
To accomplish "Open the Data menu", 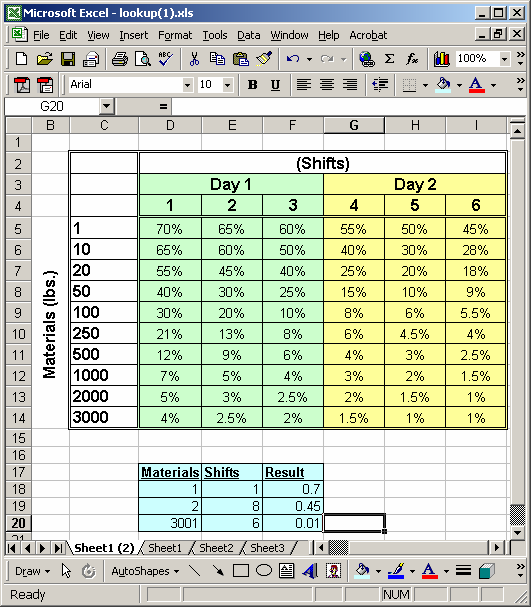I will (248, 35).
